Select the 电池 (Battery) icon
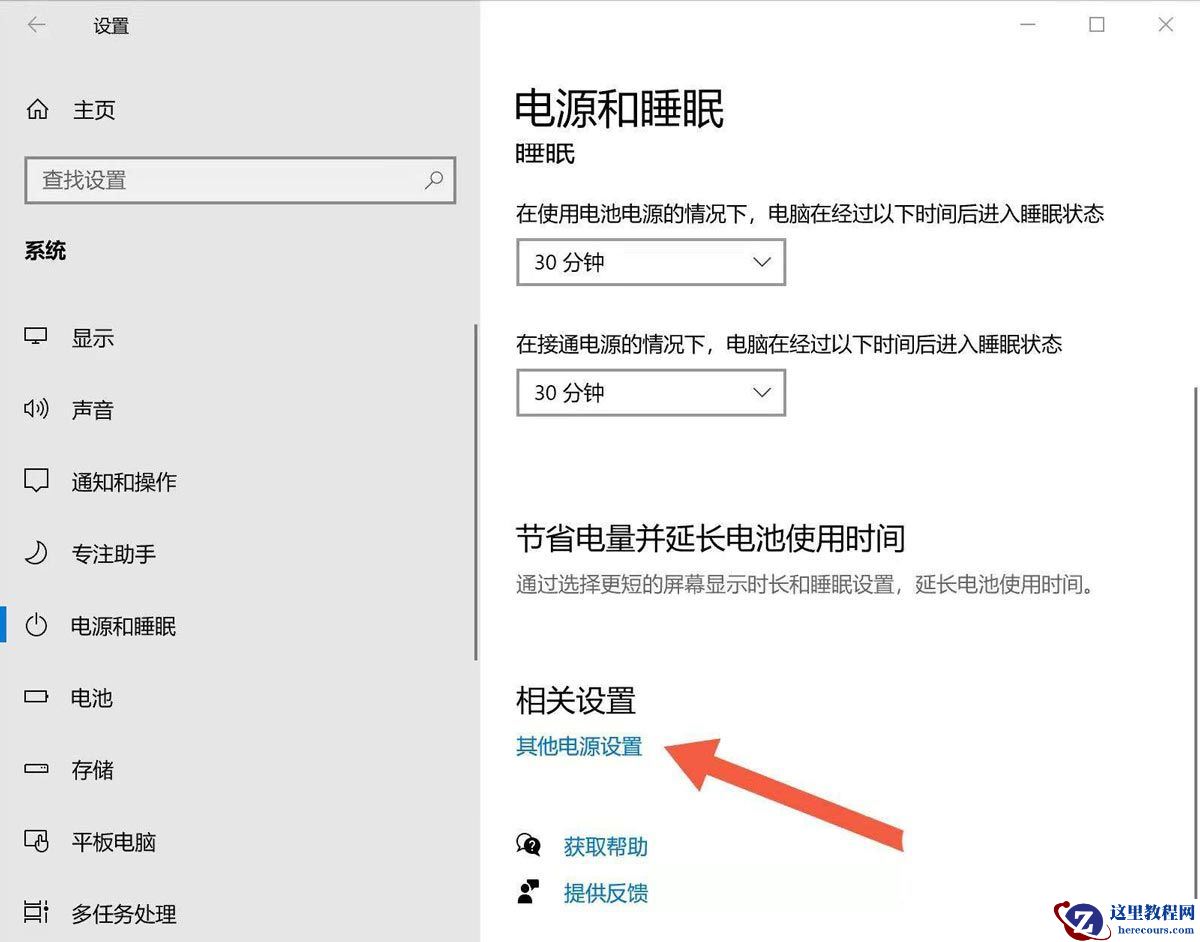 (35, 698)
